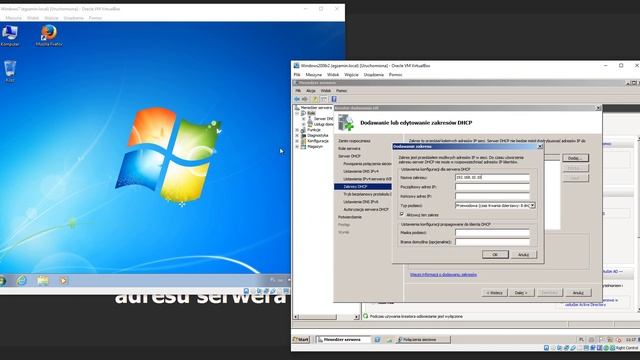Click the refresh status icon in Server Manager
The image size is (640, 360).
(366, 316)
